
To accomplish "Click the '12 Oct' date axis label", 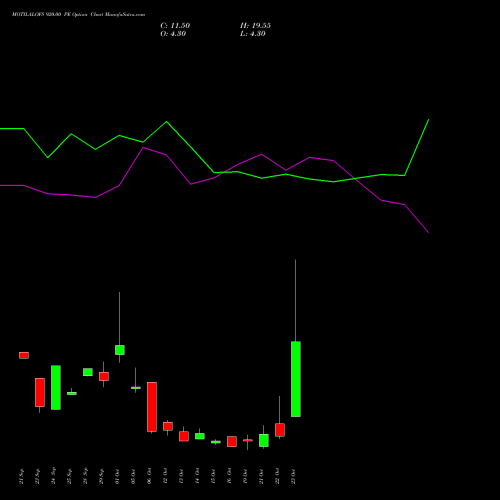I will click(x=166, y=476).
